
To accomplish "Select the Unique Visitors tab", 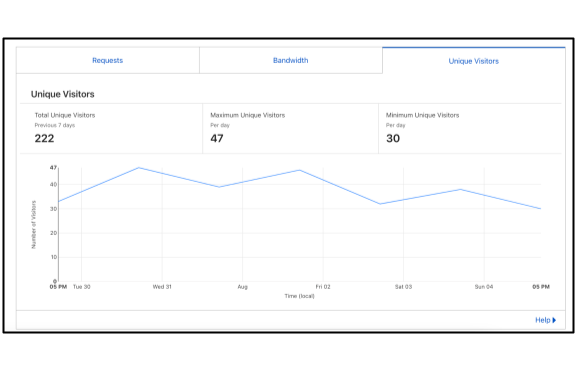I will click(474, 61).
